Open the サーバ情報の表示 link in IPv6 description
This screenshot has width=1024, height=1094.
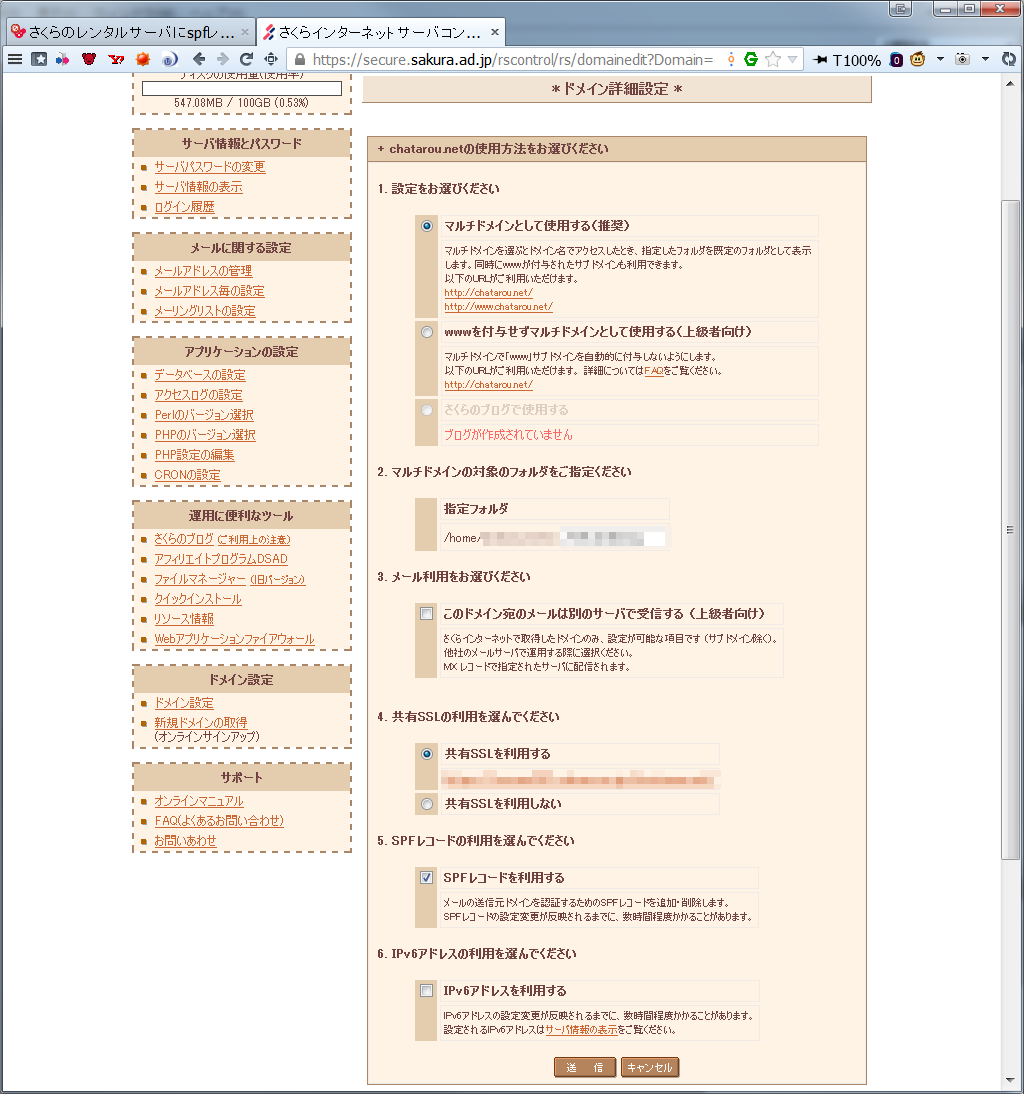point(581,1030)
